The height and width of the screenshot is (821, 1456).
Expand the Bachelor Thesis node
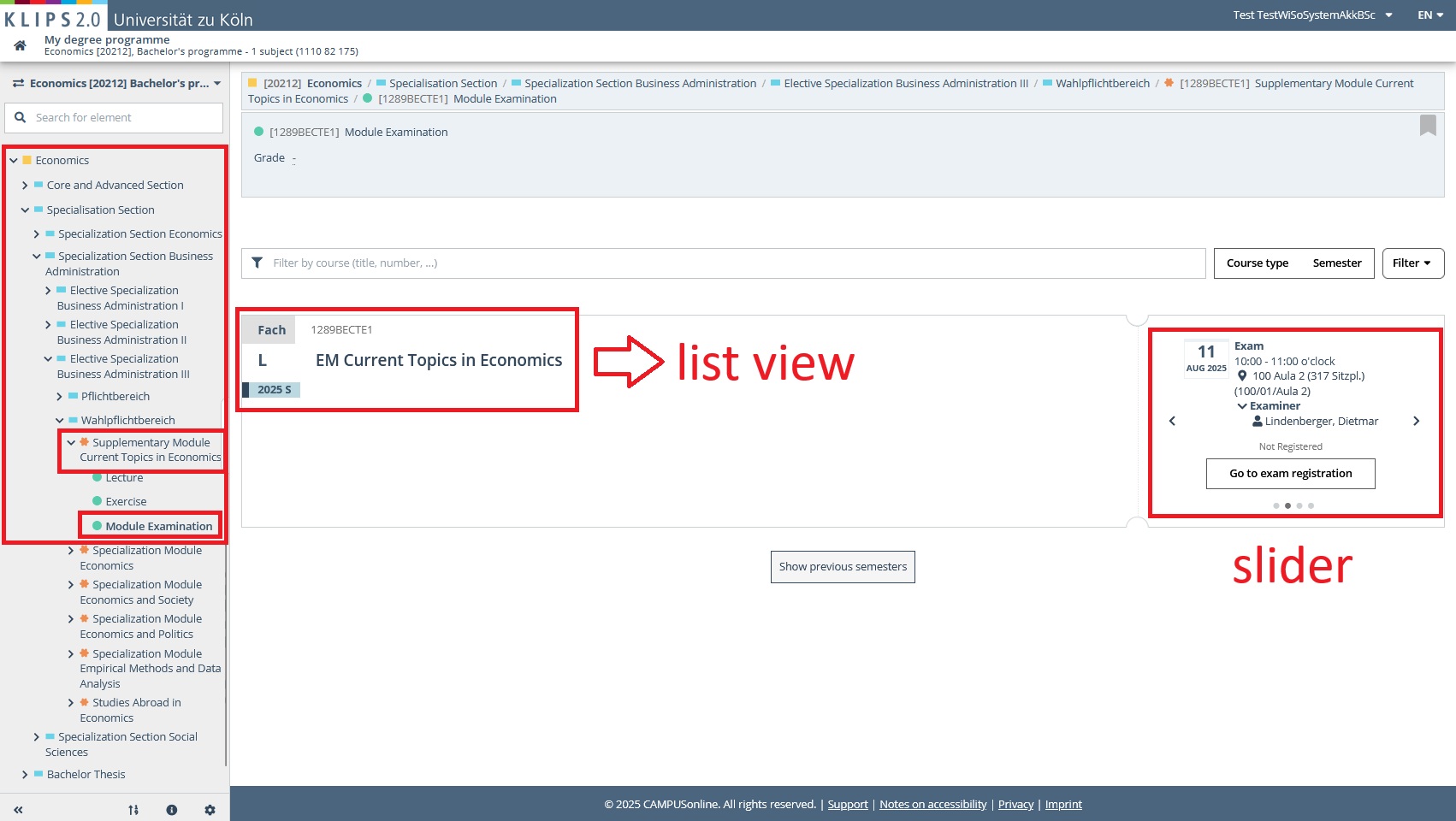tap(25, 775)
